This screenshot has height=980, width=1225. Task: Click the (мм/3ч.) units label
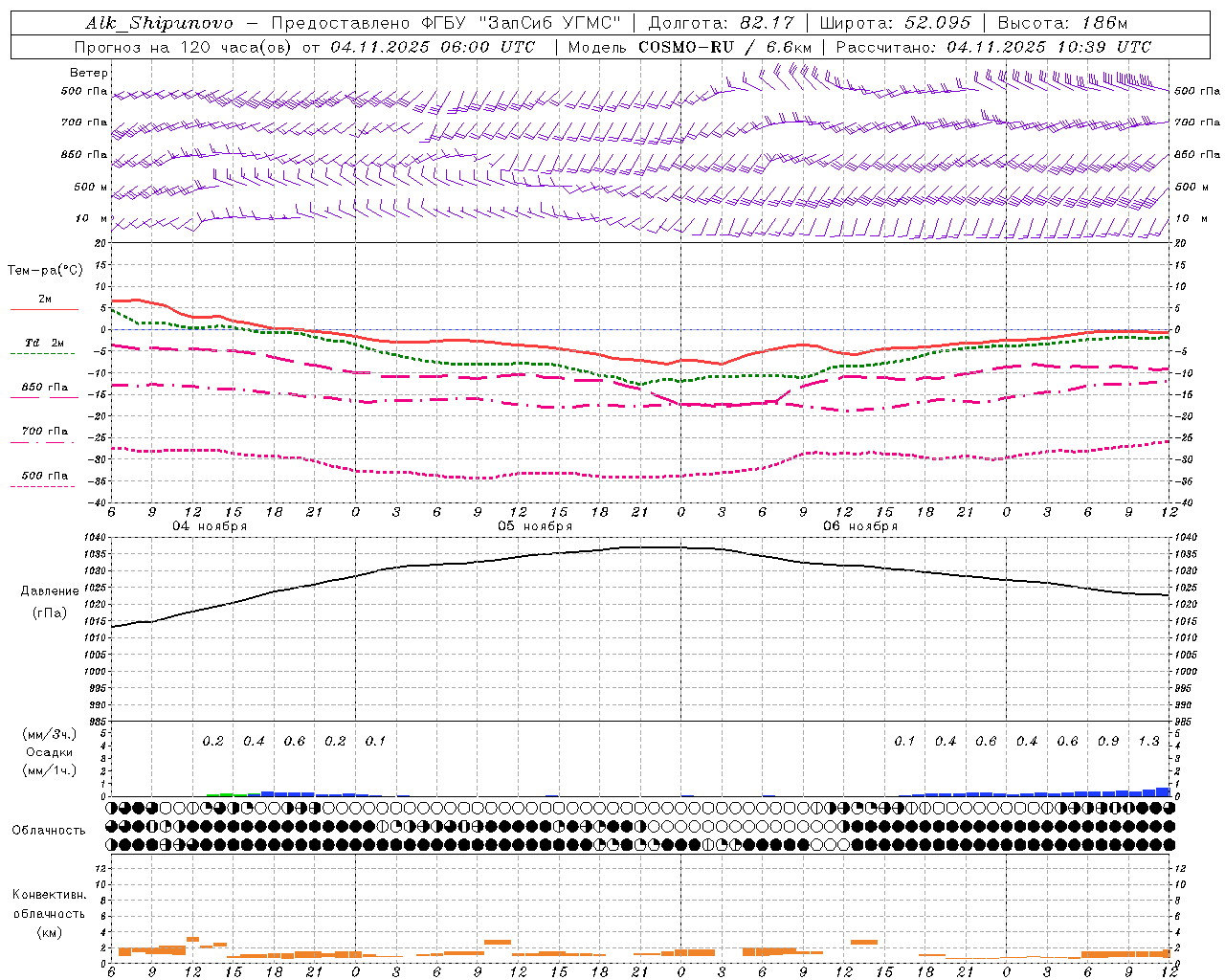click(x=49, y=734)
